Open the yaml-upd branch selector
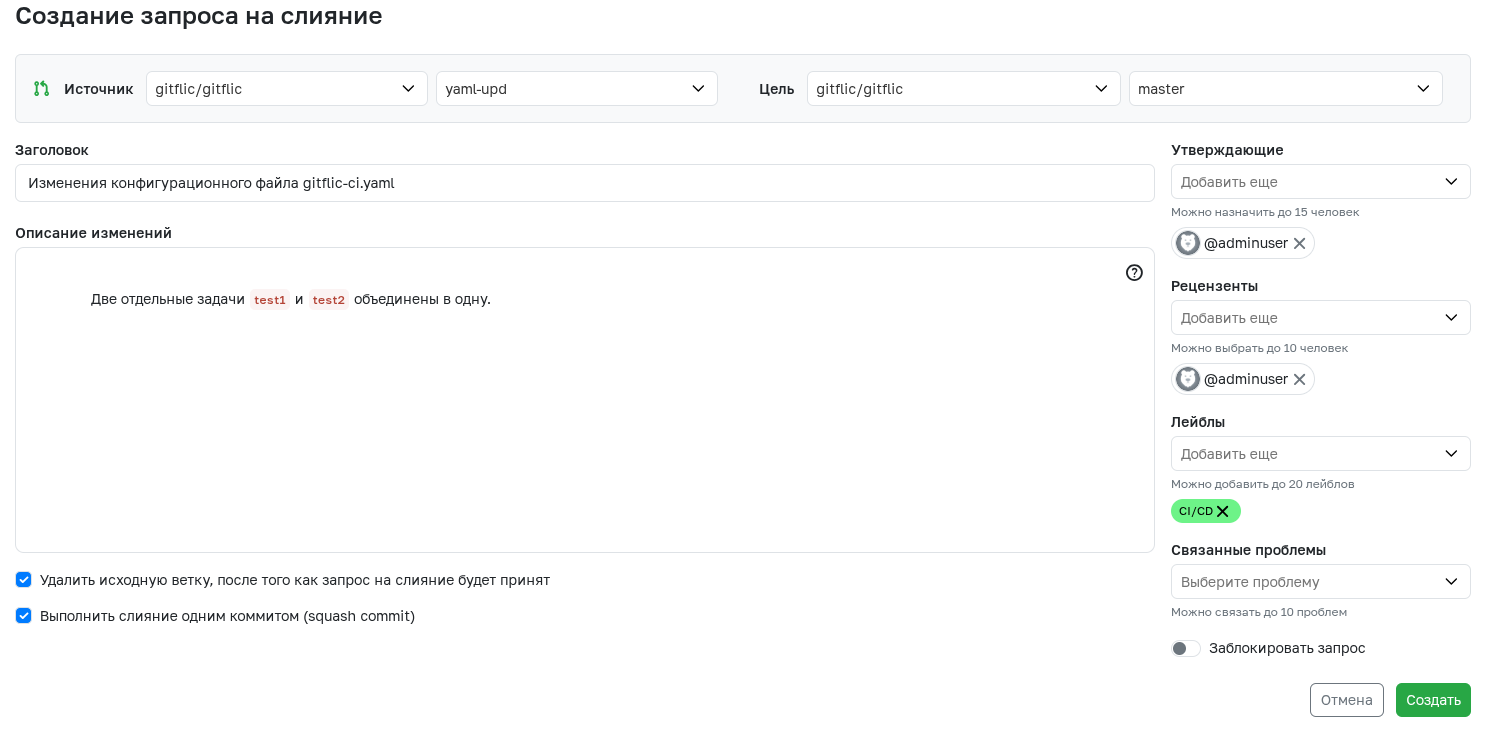Screen dimensions: 1489x729 (576, 88)
